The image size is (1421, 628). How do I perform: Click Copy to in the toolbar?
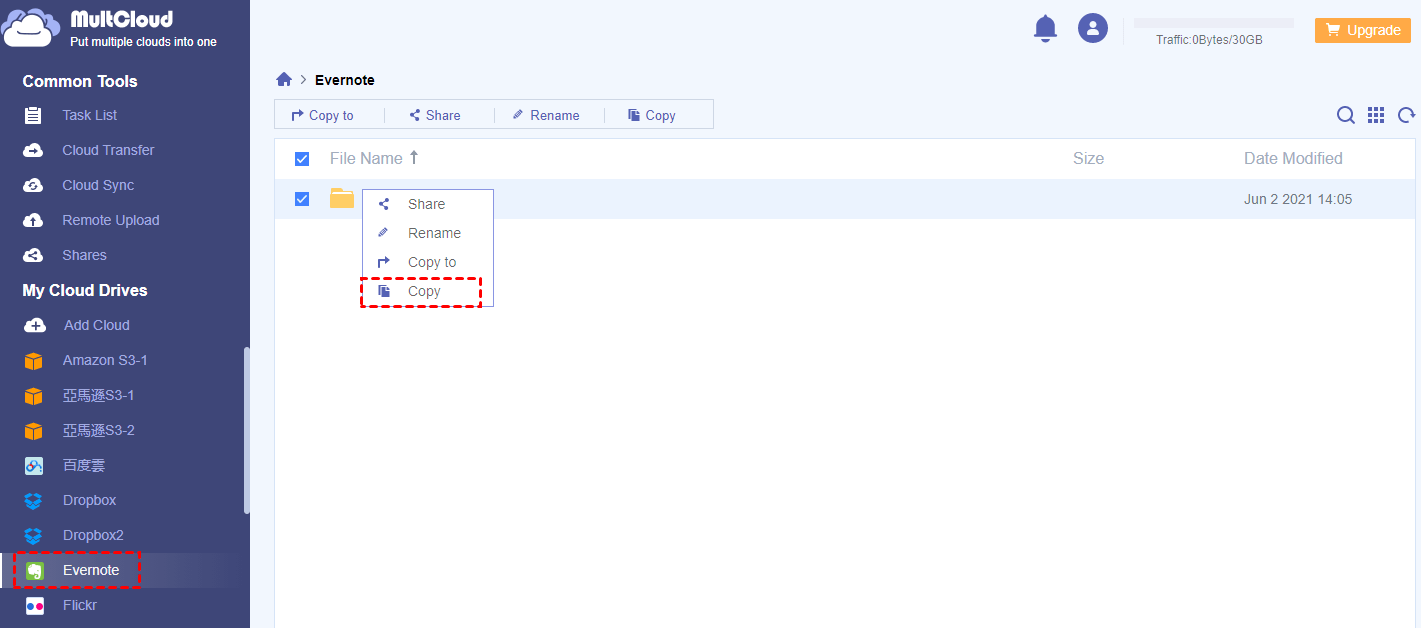click(x=322, y=115)
